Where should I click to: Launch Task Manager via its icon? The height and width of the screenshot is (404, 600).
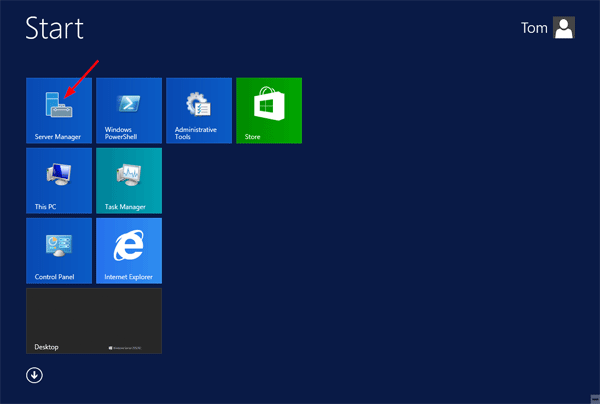[x=128, y=175]
